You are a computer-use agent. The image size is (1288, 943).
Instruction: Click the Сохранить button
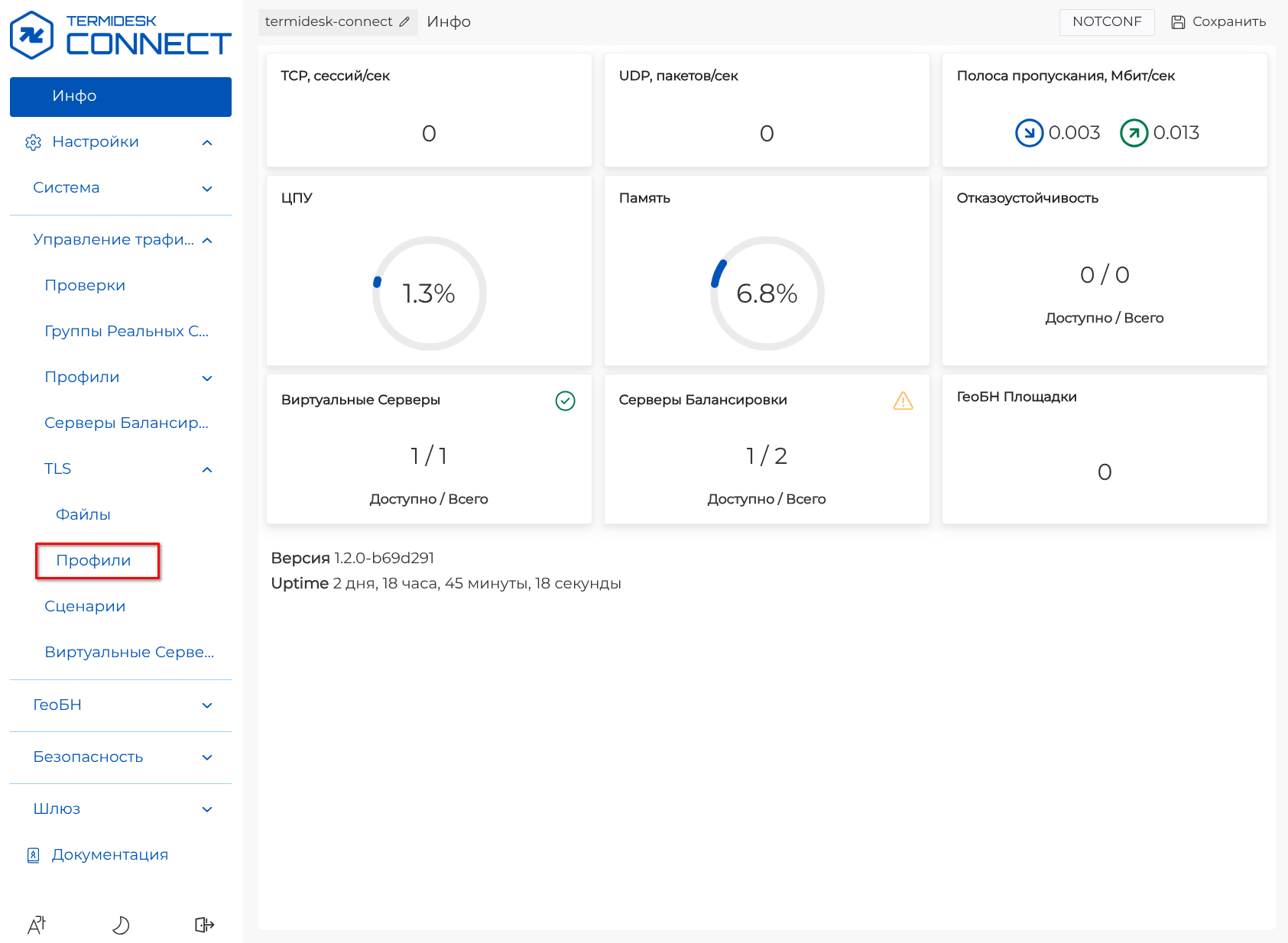click(x=1218, y=22)
